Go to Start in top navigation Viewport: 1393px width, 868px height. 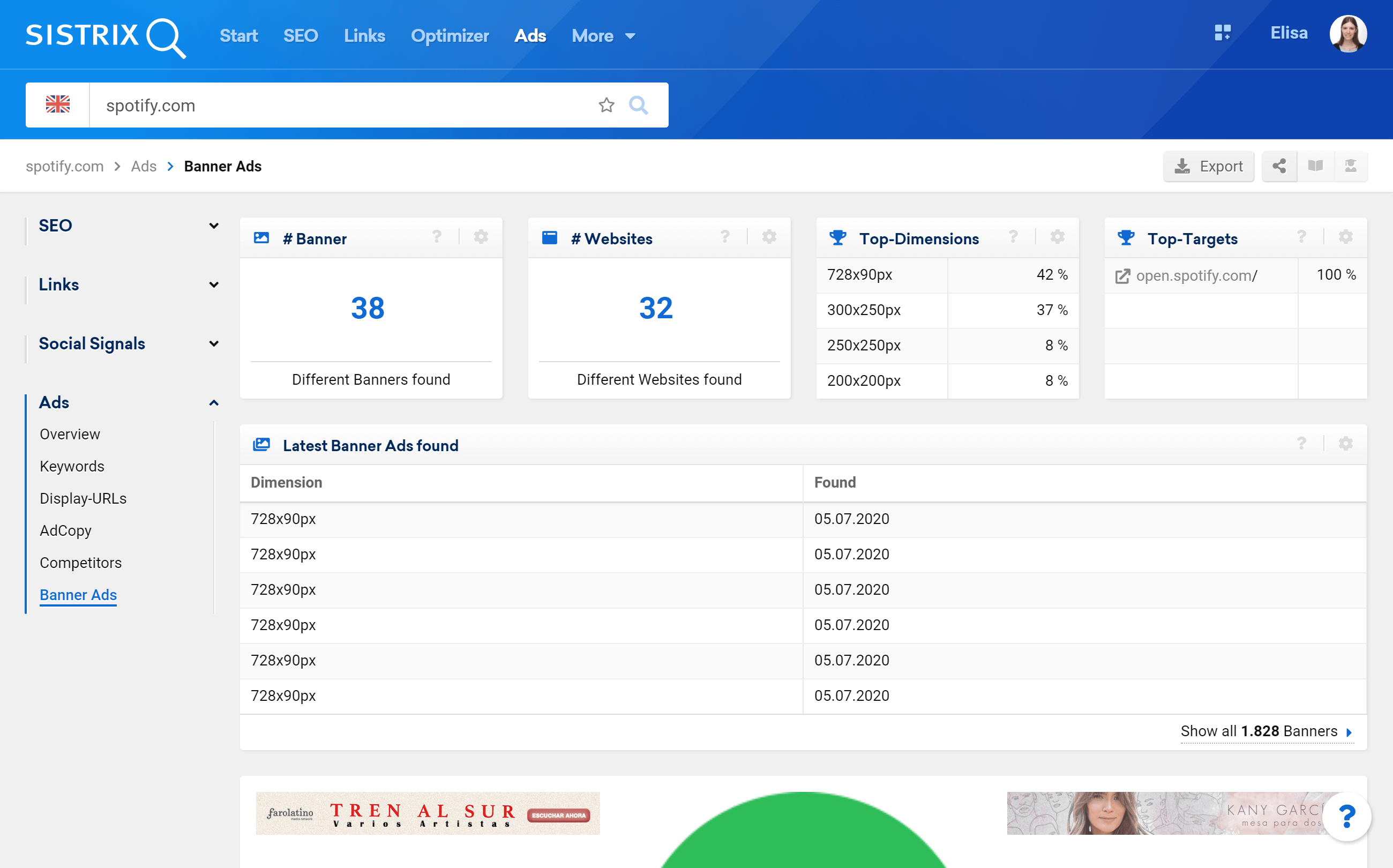239,35
